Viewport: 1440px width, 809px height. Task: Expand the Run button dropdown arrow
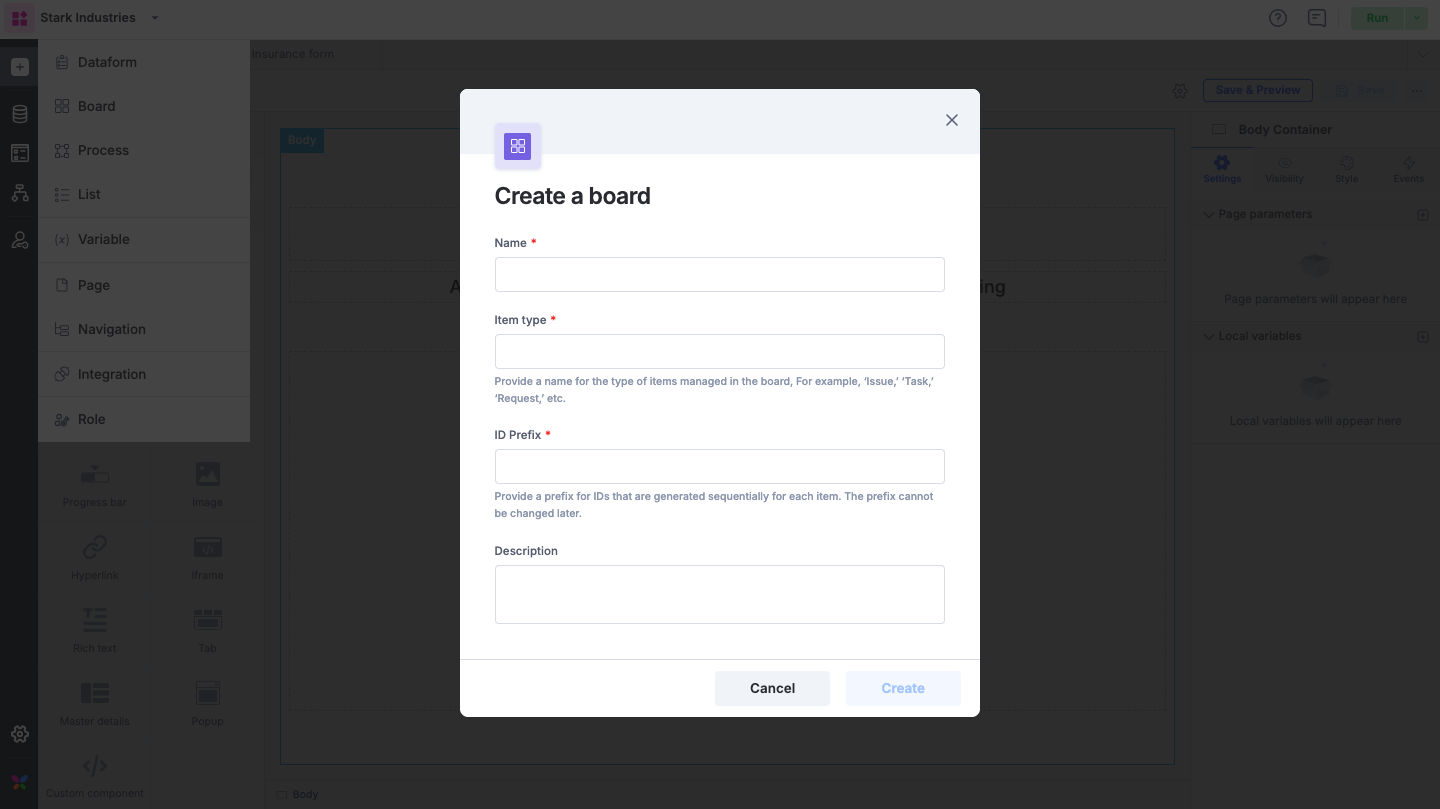(x=1416, y=18)
